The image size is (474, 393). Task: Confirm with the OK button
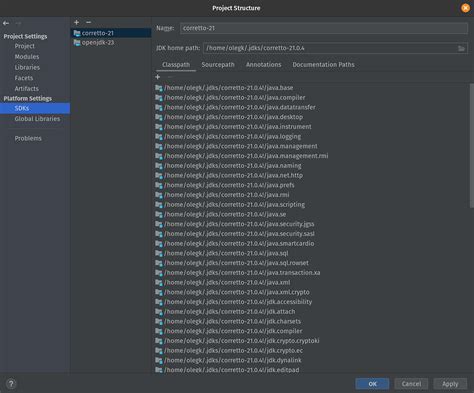[372, 384]
